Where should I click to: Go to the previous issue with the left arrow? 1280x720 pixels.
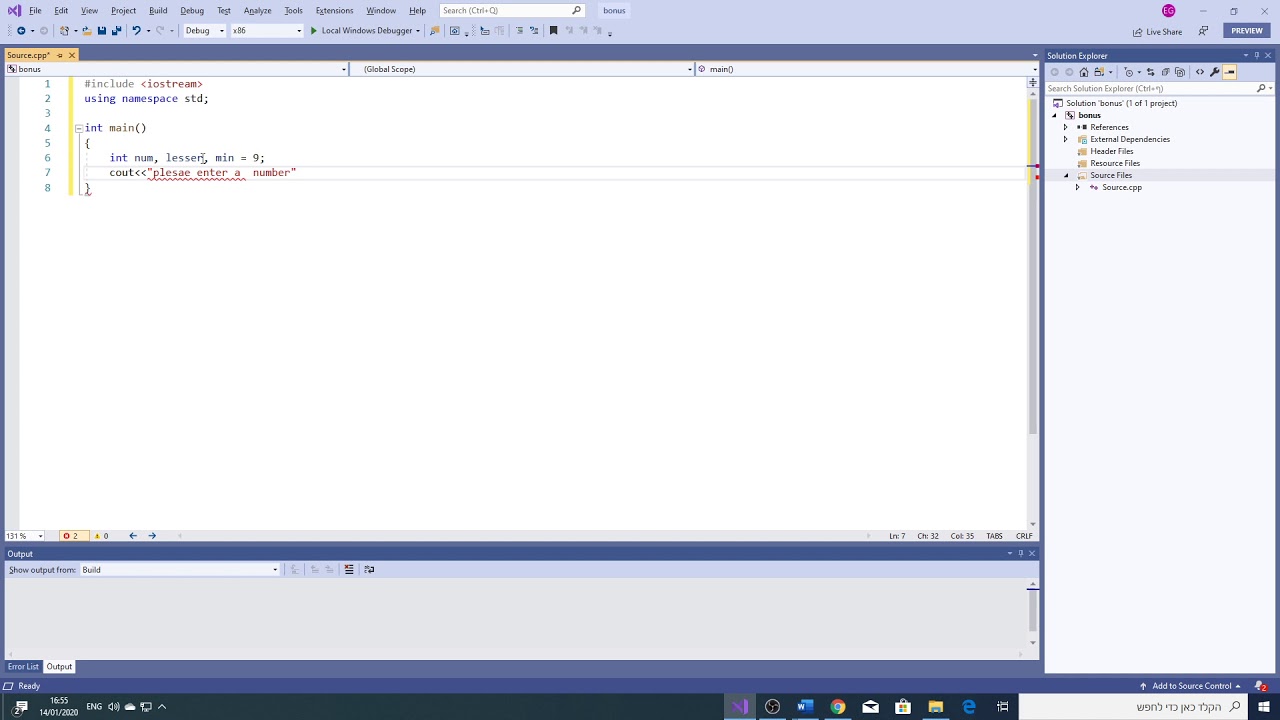(x=133, y=536)
